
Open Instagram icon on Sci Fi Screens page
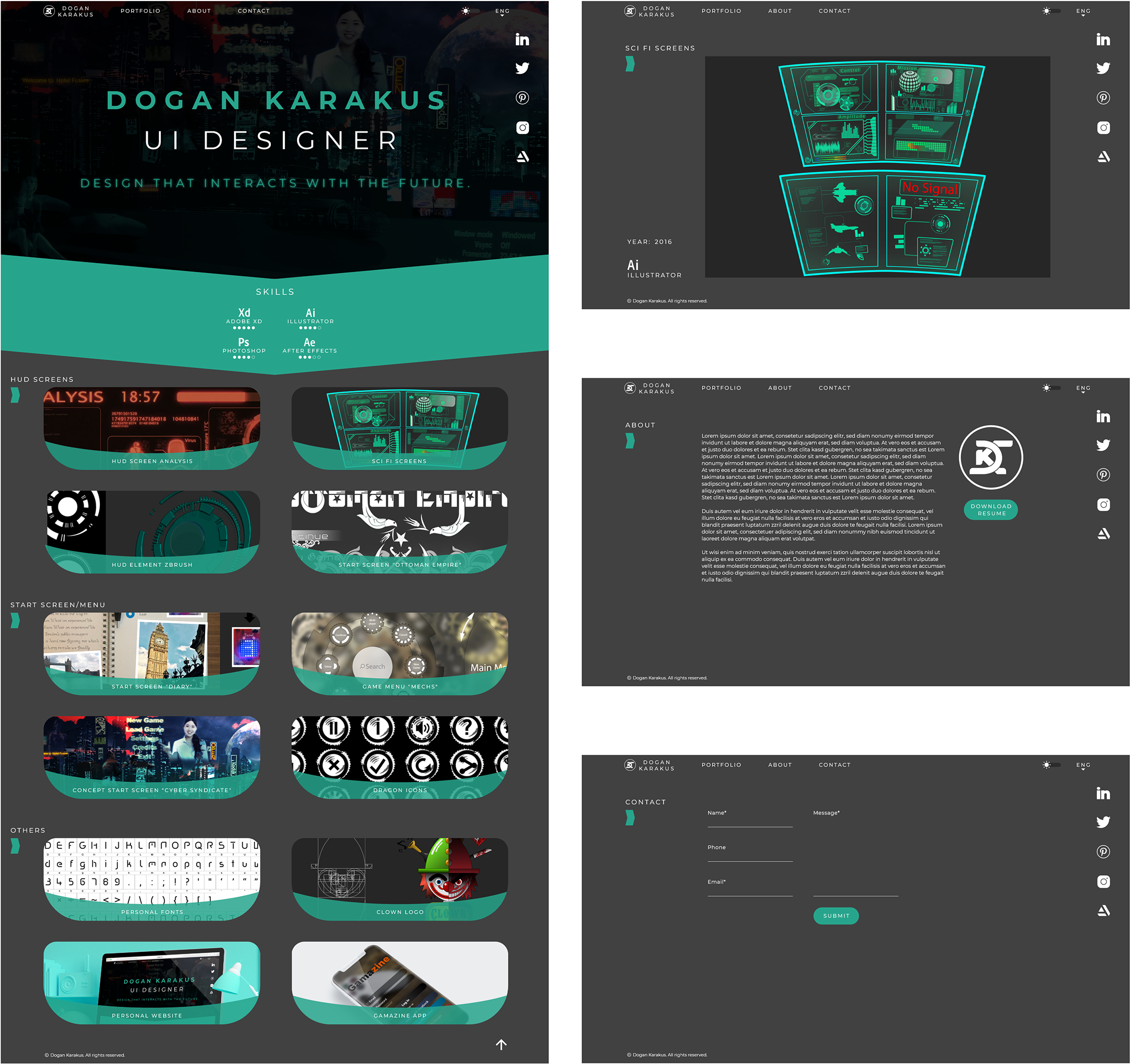tap(1103, 127)
